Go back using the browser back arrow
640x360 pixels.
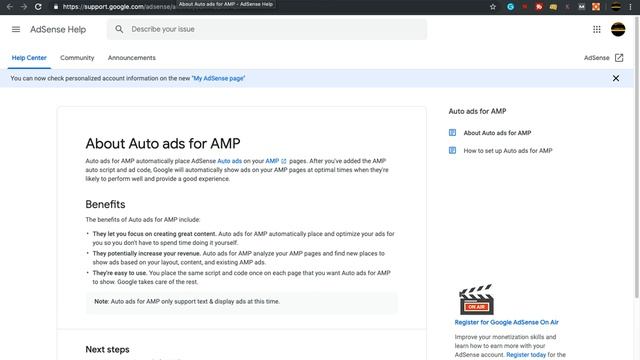pyautogui.click(x=10, y=7)
